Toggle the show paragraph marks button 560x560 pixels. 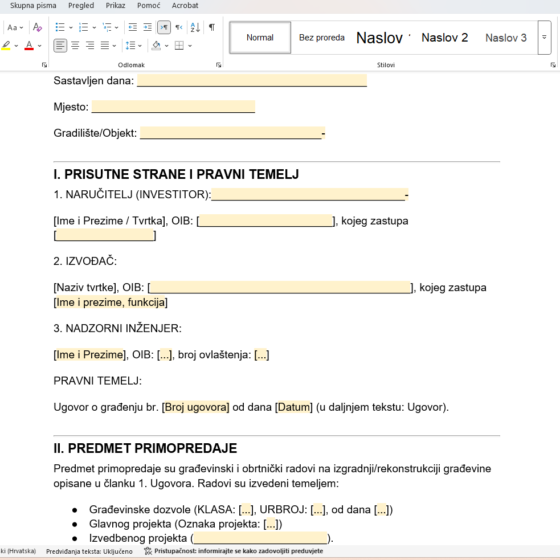coord(212,27)
